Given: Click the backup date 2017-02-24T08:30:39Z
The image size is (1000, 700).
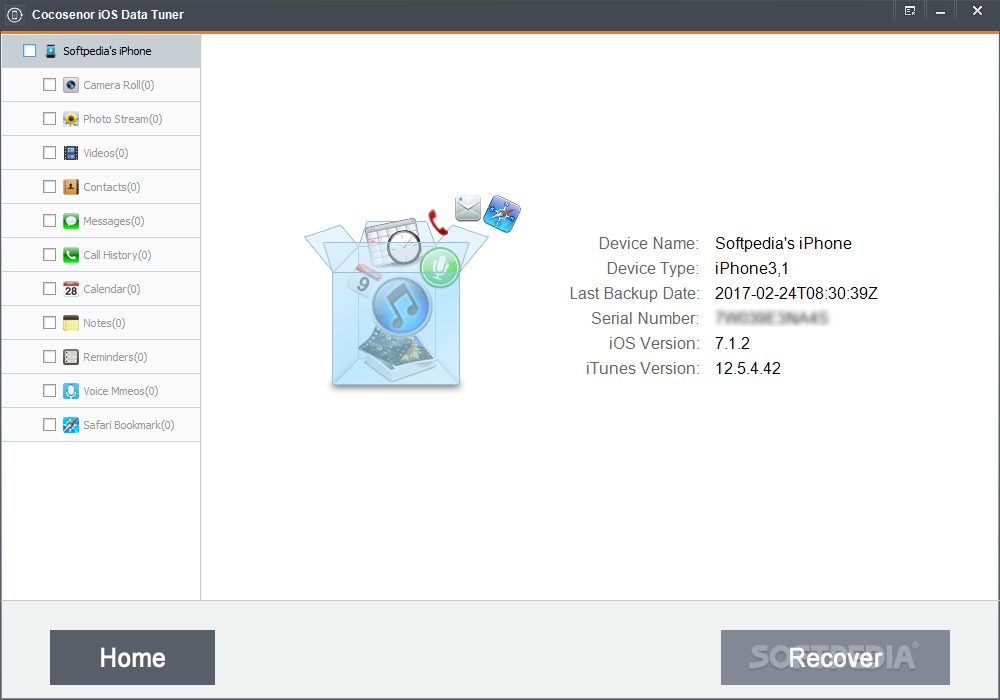Looking at the screenshot, I should pos(796,293).
